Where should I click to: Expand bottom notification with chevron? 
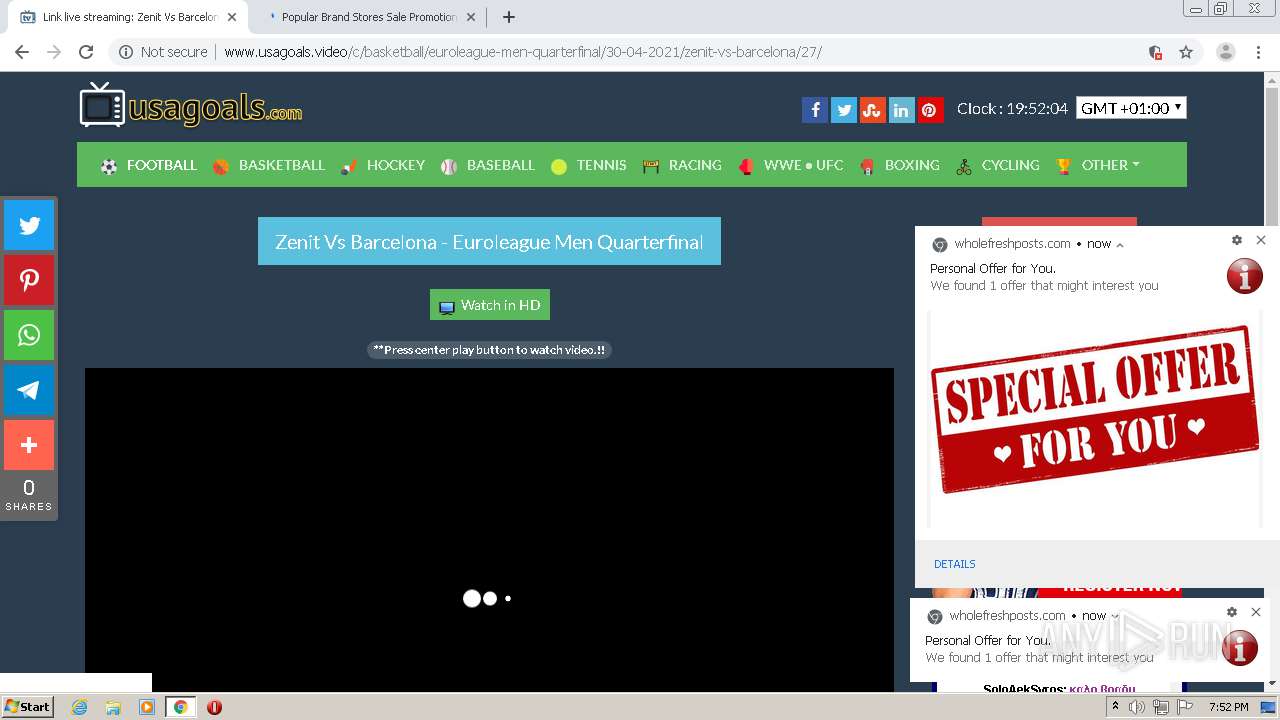pyautogui.click(x=1115, y=616)
